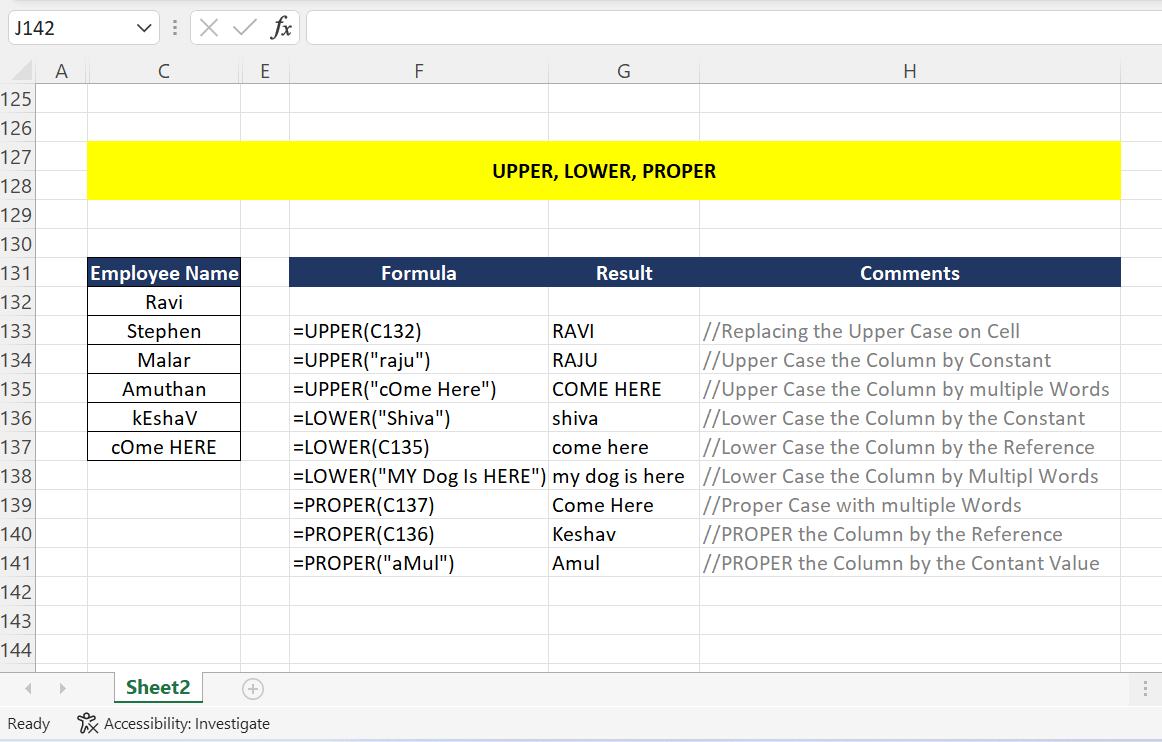Click the sheet tab bar resize dots handle
The height and width of the screenshot is (742, 1162).
pyautogui.click(x=1145, y=689)
